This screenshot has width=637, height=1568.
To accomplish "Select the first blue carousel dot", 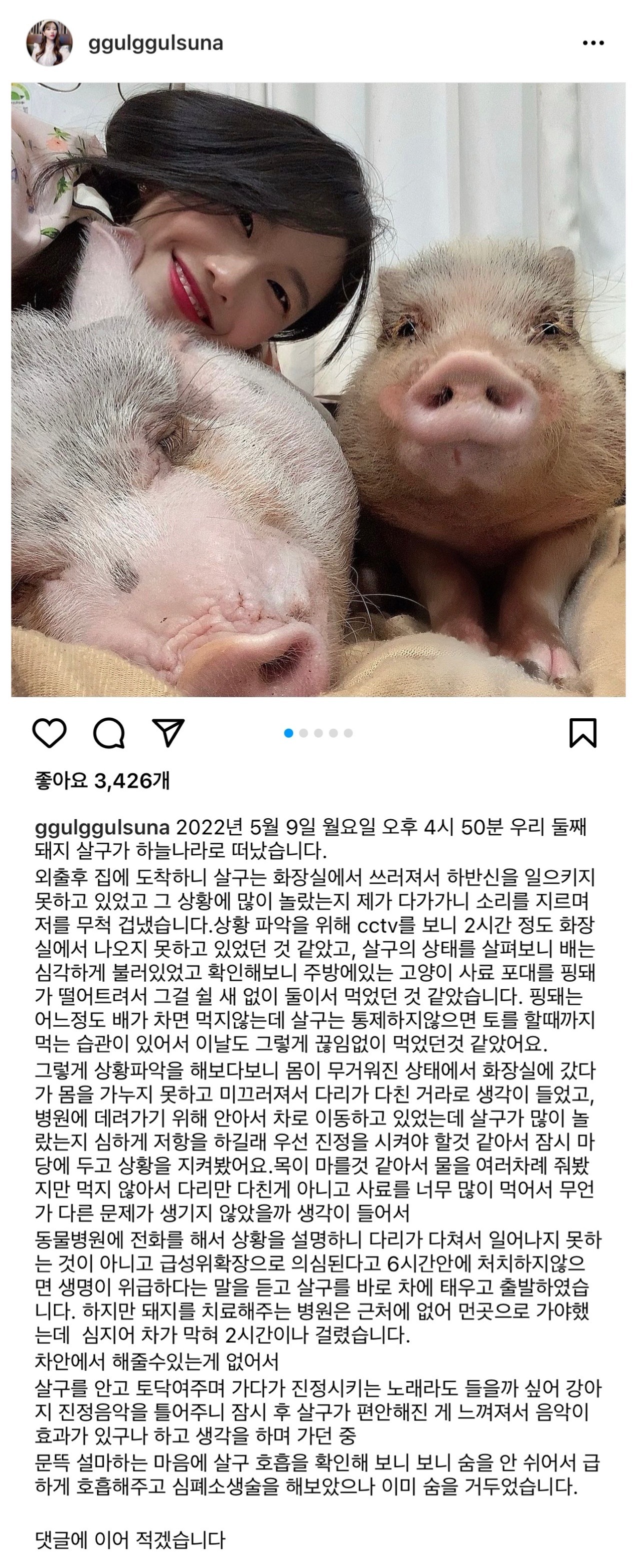I will coord(288,733).
